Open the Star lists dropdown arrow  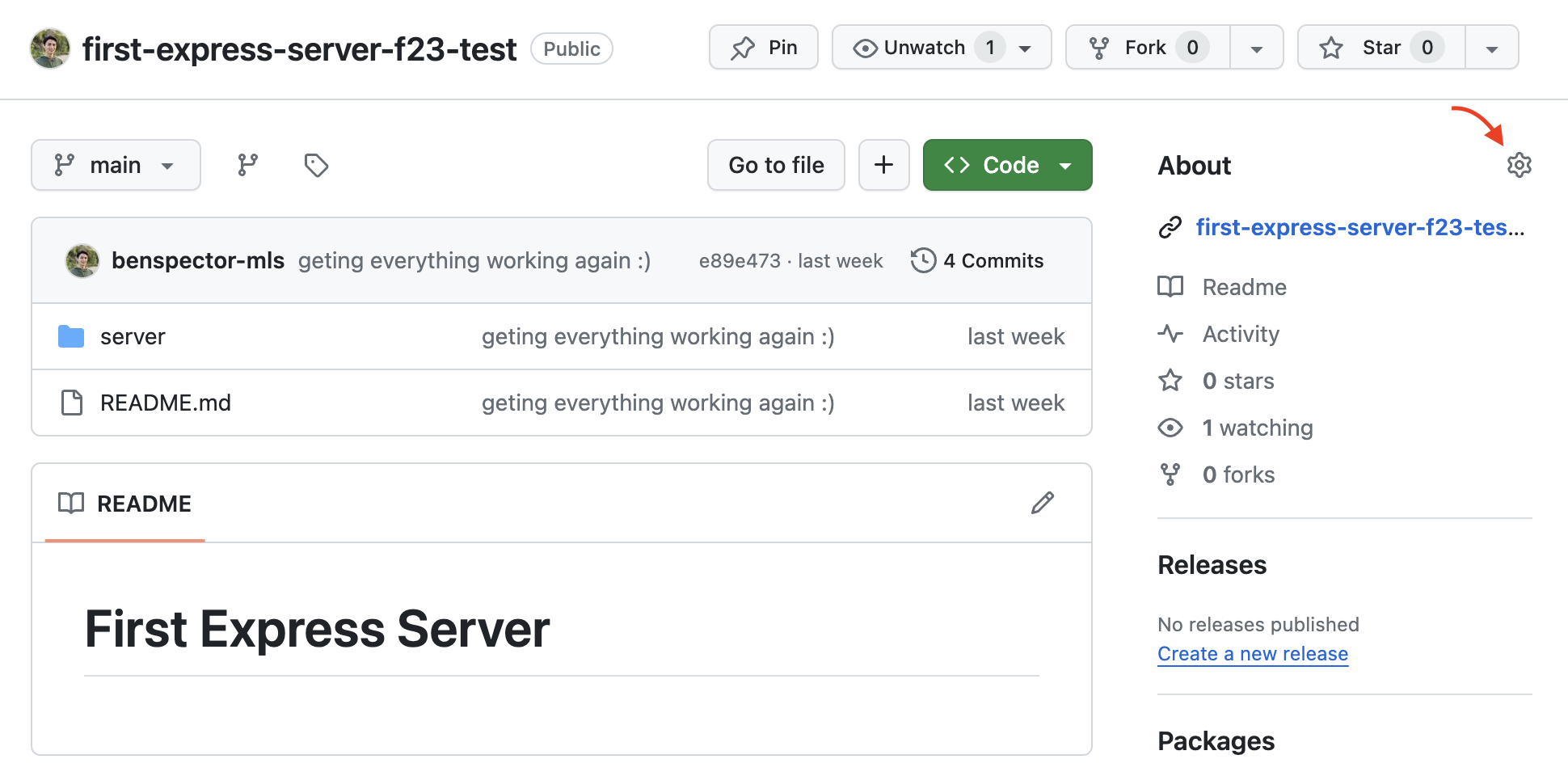tap(1491, 48)
